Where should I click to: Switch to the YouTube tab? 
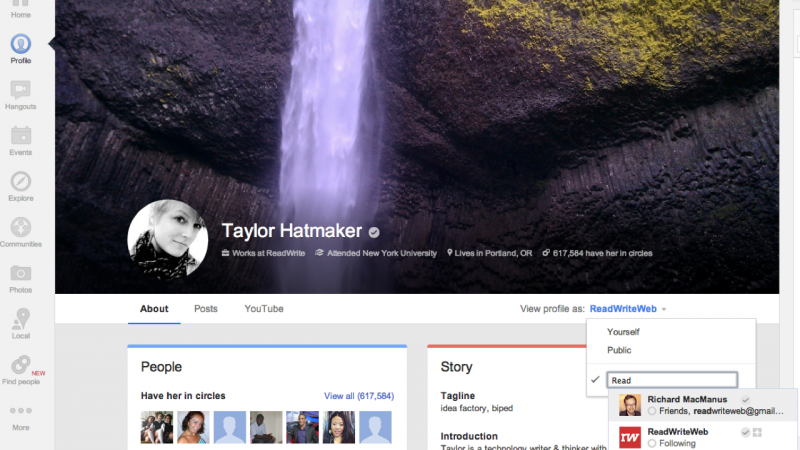(x=264, y=309)
